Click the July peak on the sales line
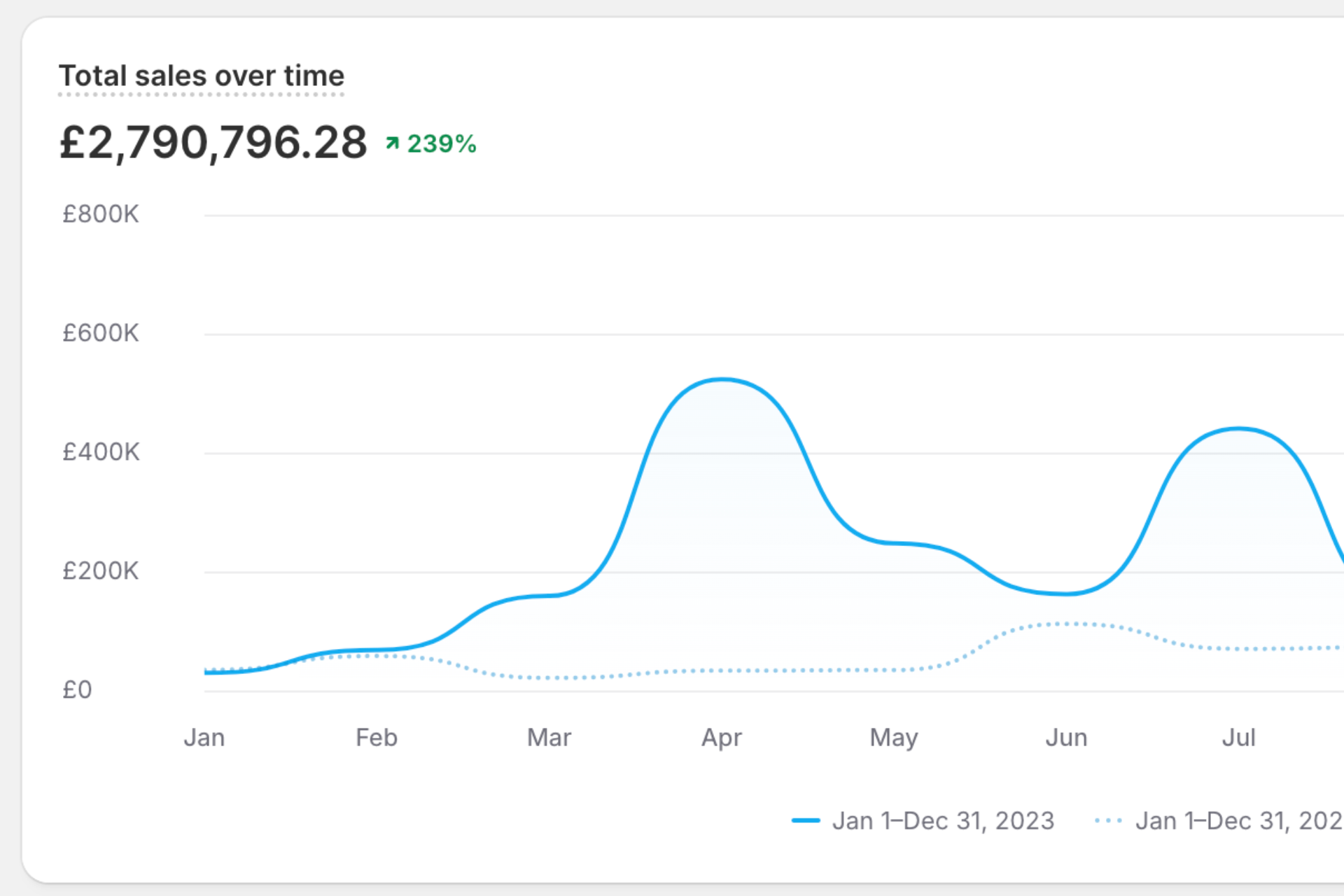The image size is (1344, 896). coord(1238,428)
